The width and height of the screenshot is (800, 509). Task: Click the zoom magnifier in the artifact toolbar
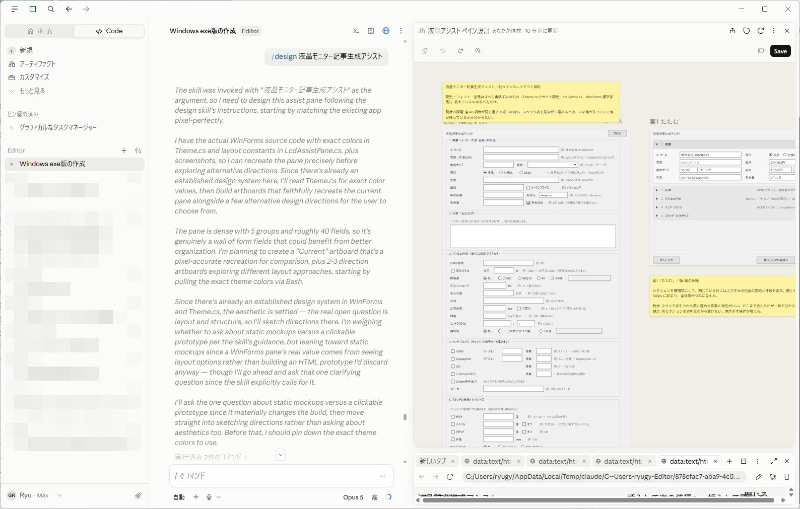coord(478,51)
